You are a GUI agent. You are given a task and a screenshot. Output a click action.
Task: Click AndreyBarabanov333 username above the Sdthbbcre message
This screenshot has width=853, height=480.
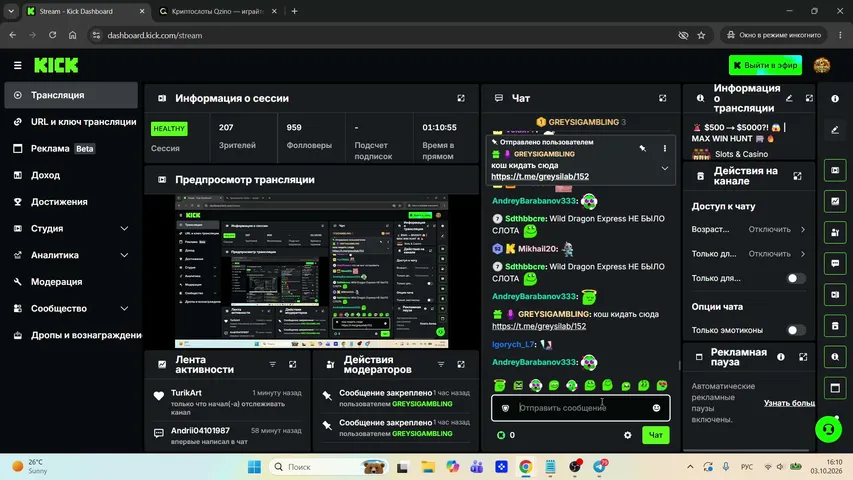[534, 201]
